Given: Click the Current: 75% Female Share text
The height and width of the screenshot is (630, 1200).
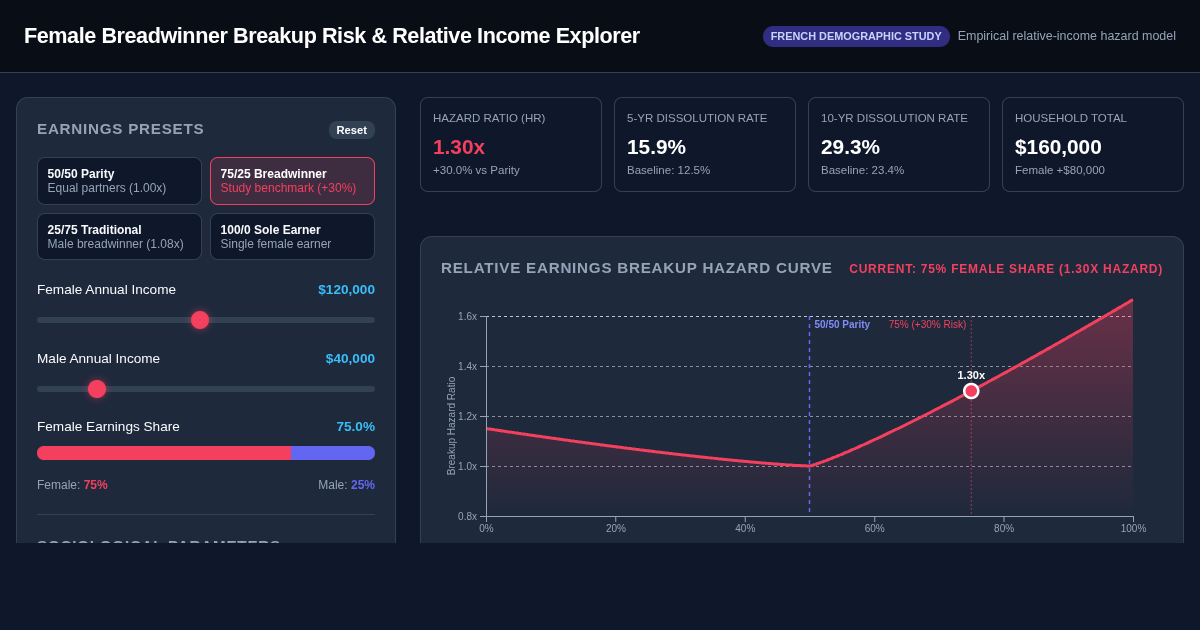Looking at the screenshot, I should pyautogui.click(x=1006, y=269).
